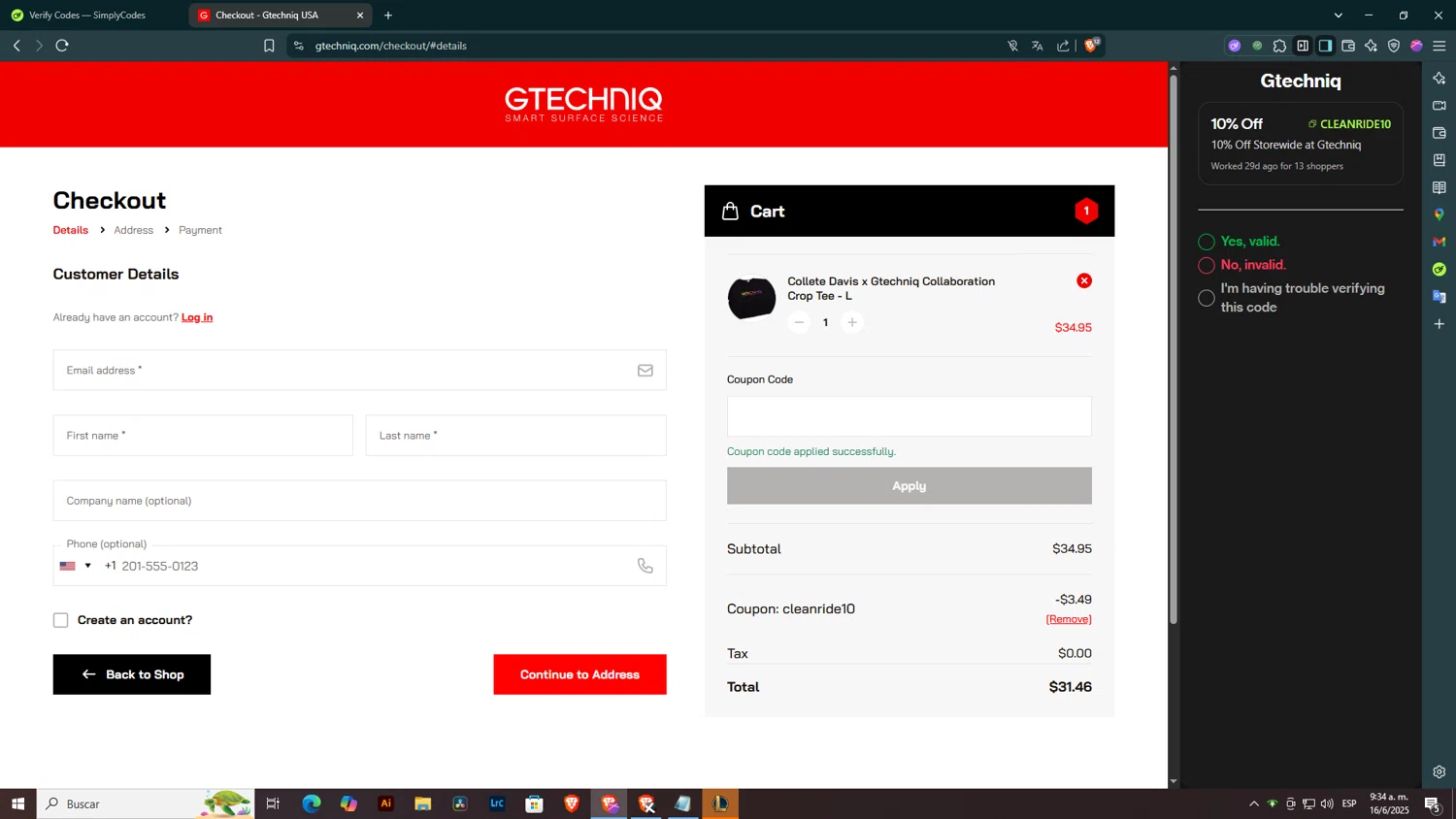
Task: Click Back to Shop button
Action: pos(132,674)
